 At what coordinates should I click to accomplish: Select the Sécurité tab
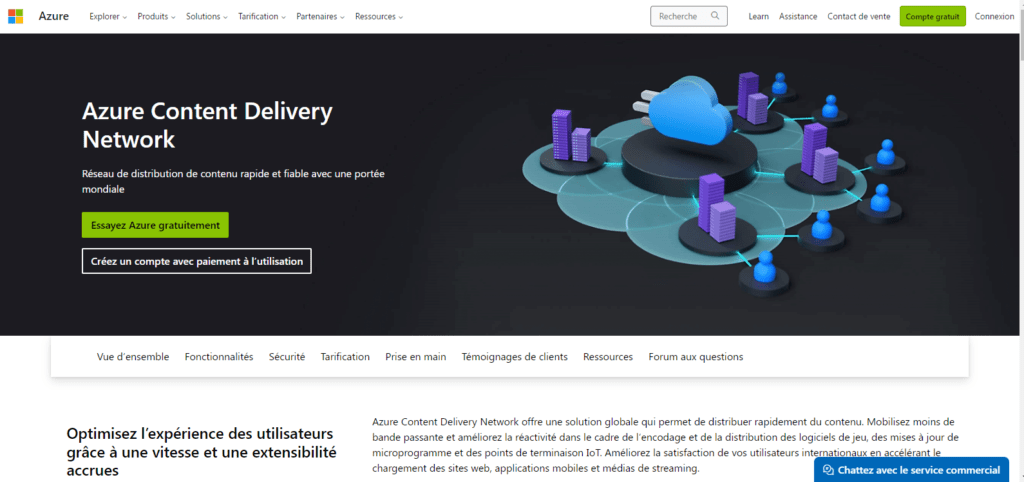[287, 357]
